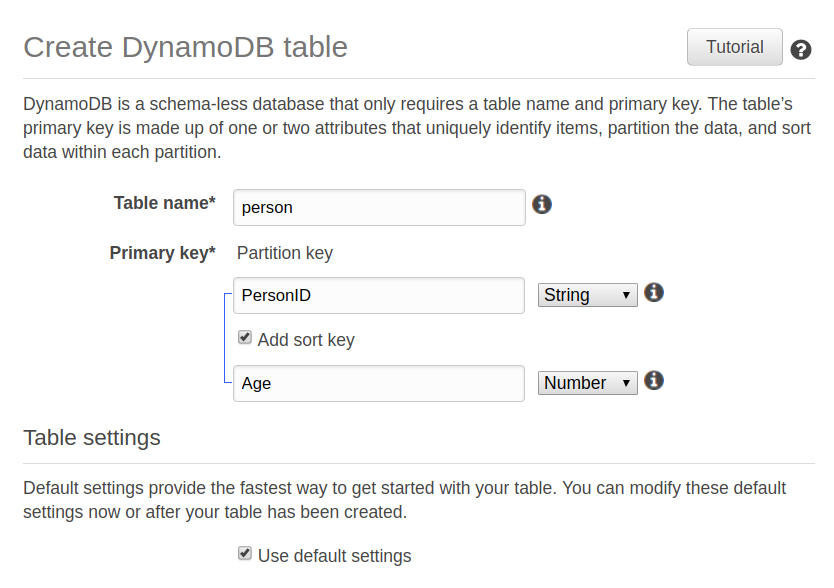The height and width of the screenshot is (588, 834).
Task: Click the info icon beside the String dropdown
Action: (x=654, y=292)
